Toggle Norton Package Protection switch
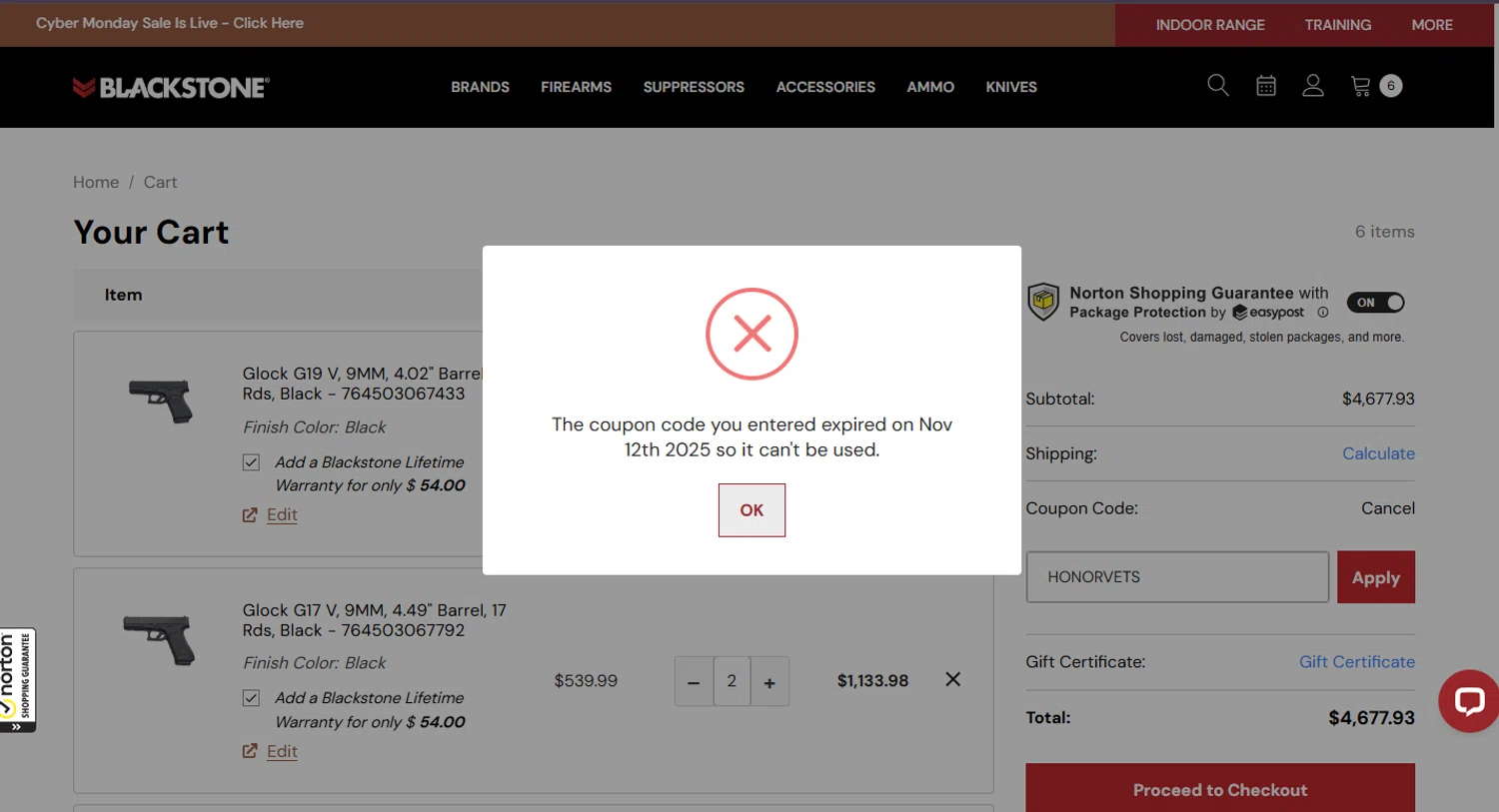The image size is (1499, 812). click(1376, 303)
